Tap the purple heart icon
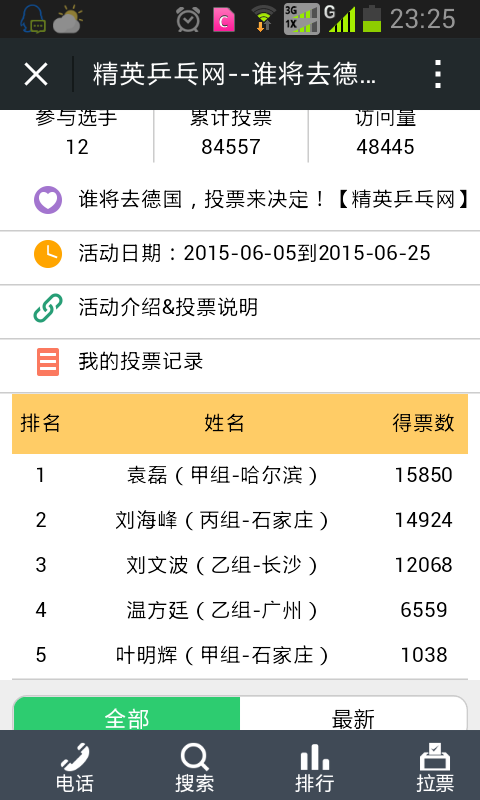Image resolution: width=480 pixels, height=800 pixels. point(48,199)
